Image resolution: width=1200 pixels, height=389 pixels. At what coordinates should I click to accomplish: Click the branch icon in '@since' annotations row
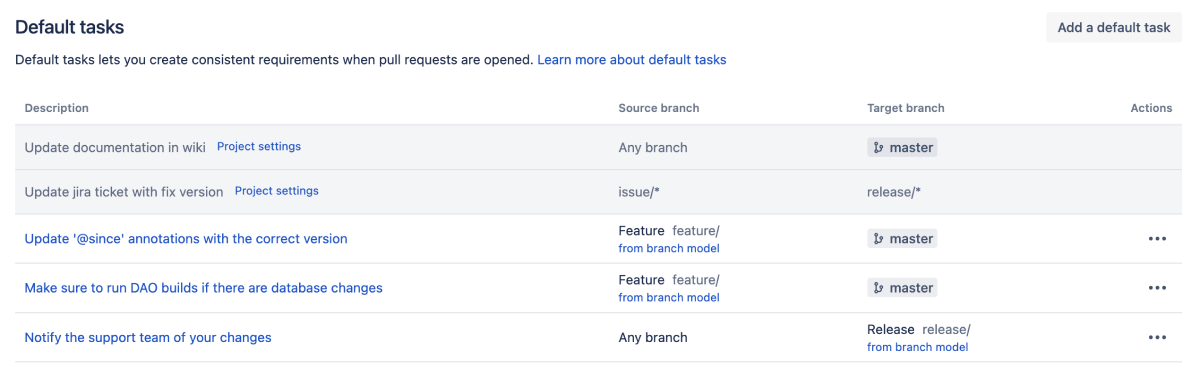pyautogui.click(x=878, y=239)
